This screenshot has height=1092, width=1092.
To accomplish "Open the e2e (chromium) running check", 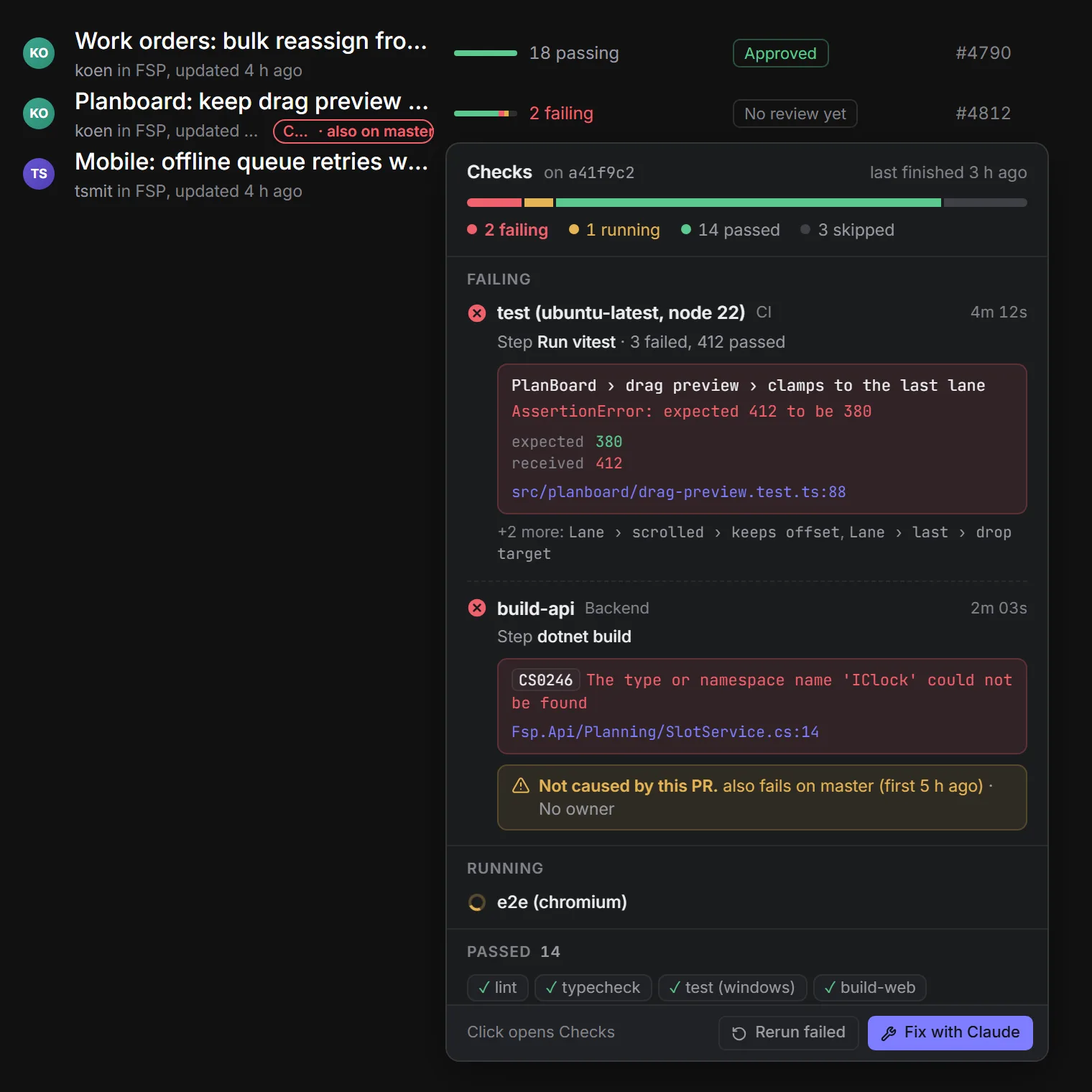I will (x=562, y=902).
